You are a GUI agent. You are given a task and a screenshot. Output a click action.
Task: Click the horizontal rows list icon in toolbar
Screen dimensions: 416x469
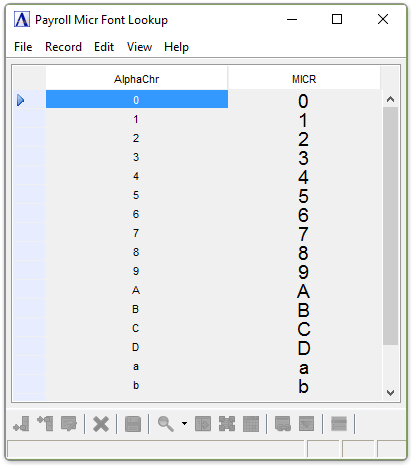(339, 424)
